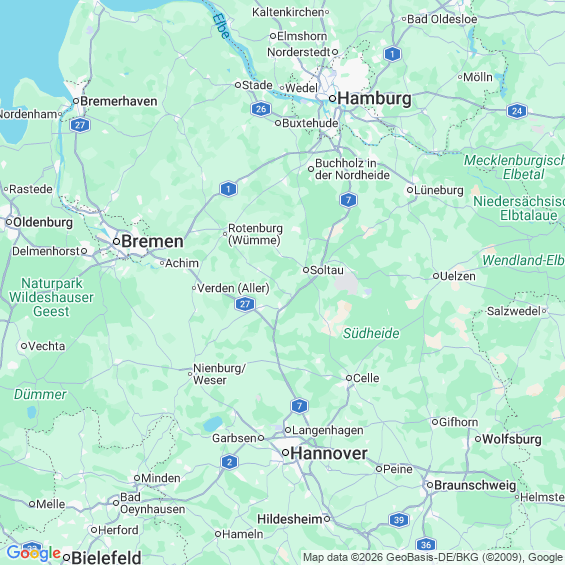
Task: Click the Hamburg city marker
Action: pyautogui.click(x=333, y=98)
